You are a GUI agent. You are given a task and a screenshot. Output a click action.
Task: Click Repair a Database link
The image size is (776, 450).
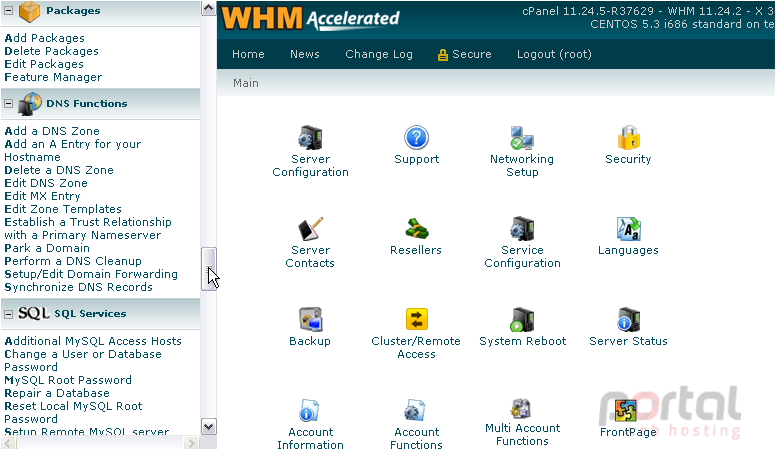pyautogui.click(x=57, y=393)
